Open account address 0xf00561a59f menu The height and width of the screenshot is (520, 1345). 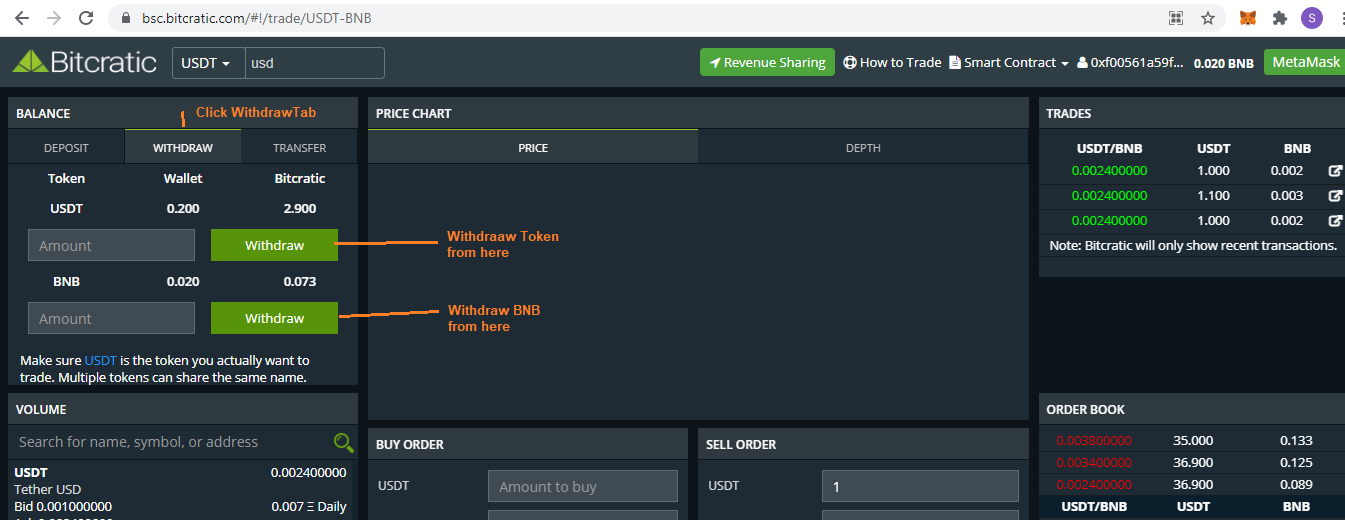tap(1130, 63)
